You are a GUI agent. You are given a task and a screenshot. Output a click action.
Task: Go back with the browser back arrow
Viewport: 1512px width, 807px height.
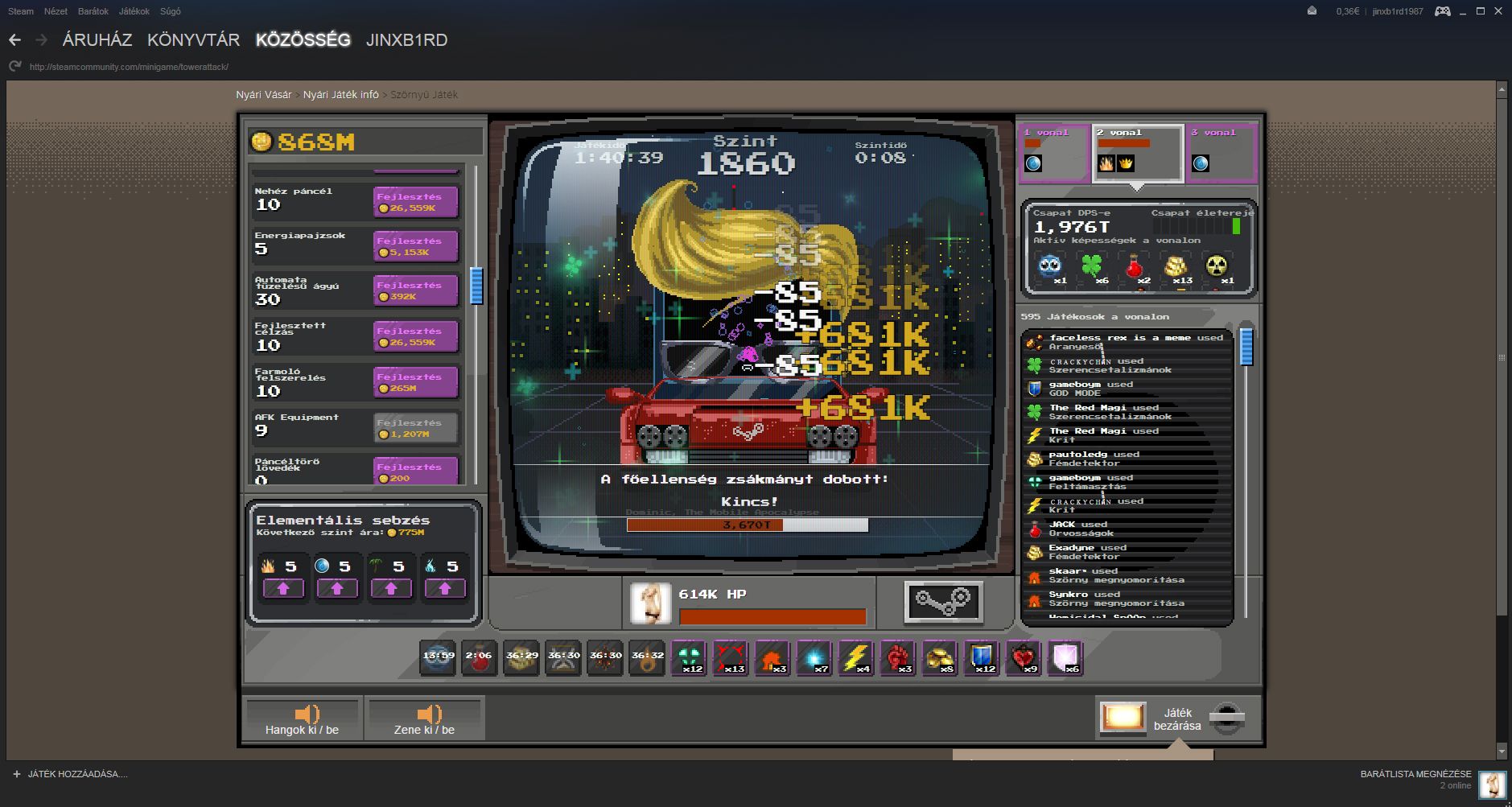point(14,39)
